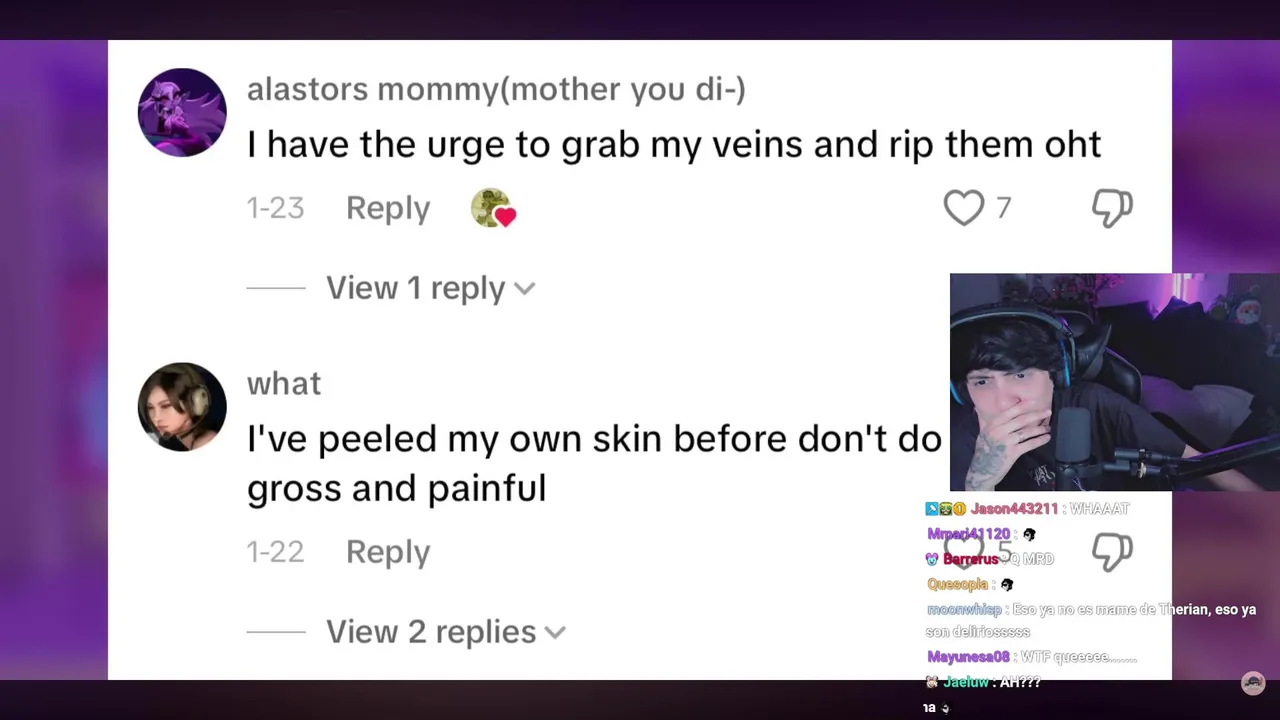Dislike the alastors mommy comment
Screen dimensions: 1280x720
tap(1112, 208)
